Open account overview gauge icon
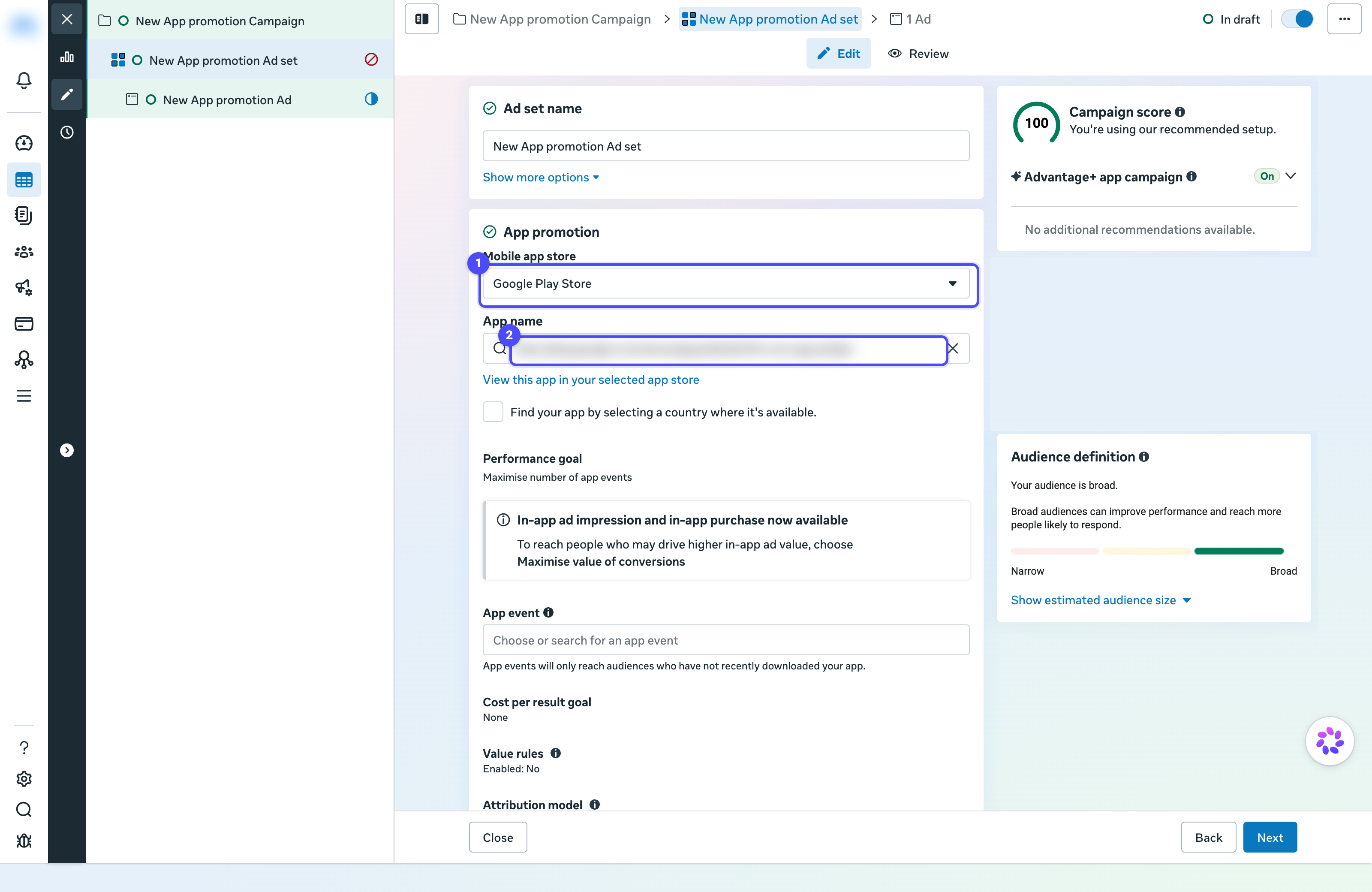This screenshot has height=892, width=1372. coord(24,143)
